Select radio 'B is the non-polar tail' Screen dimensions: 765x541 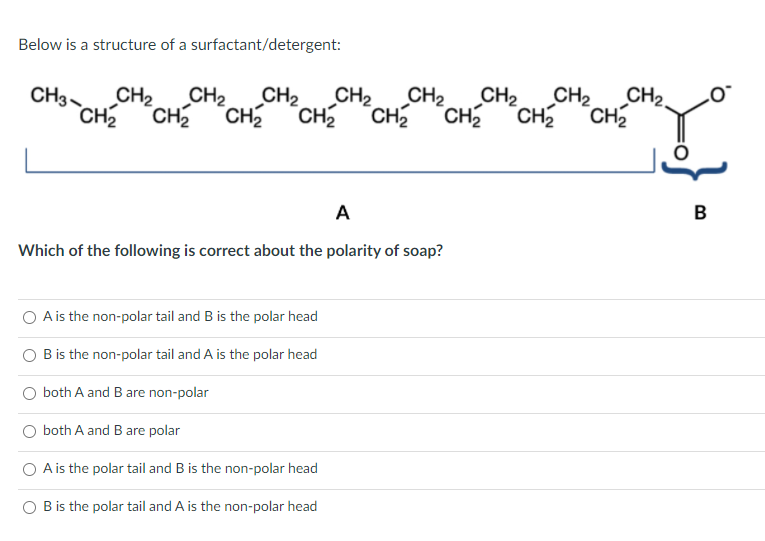(30, 356)
